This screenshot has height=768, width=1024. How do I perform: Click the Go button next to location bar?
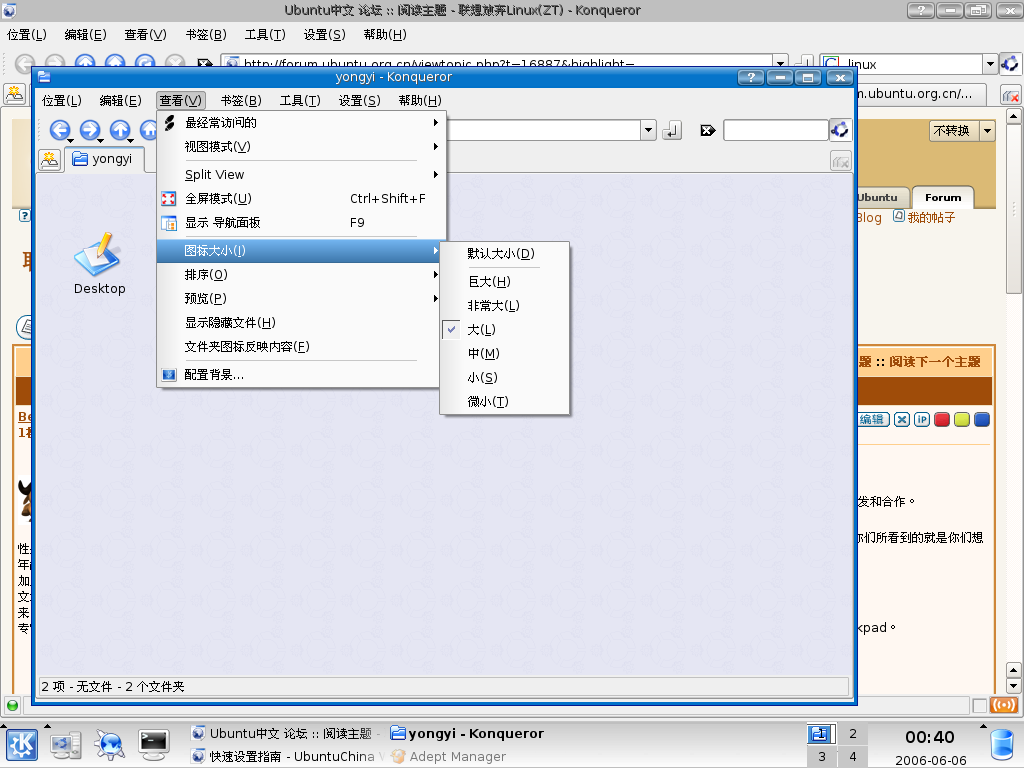[x=672, y=131]
